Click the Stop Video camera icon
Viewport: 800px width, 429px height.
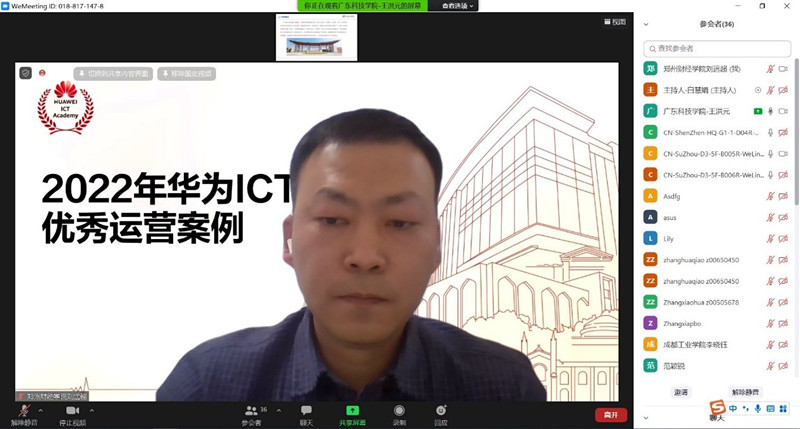click(x=72, y=410)
